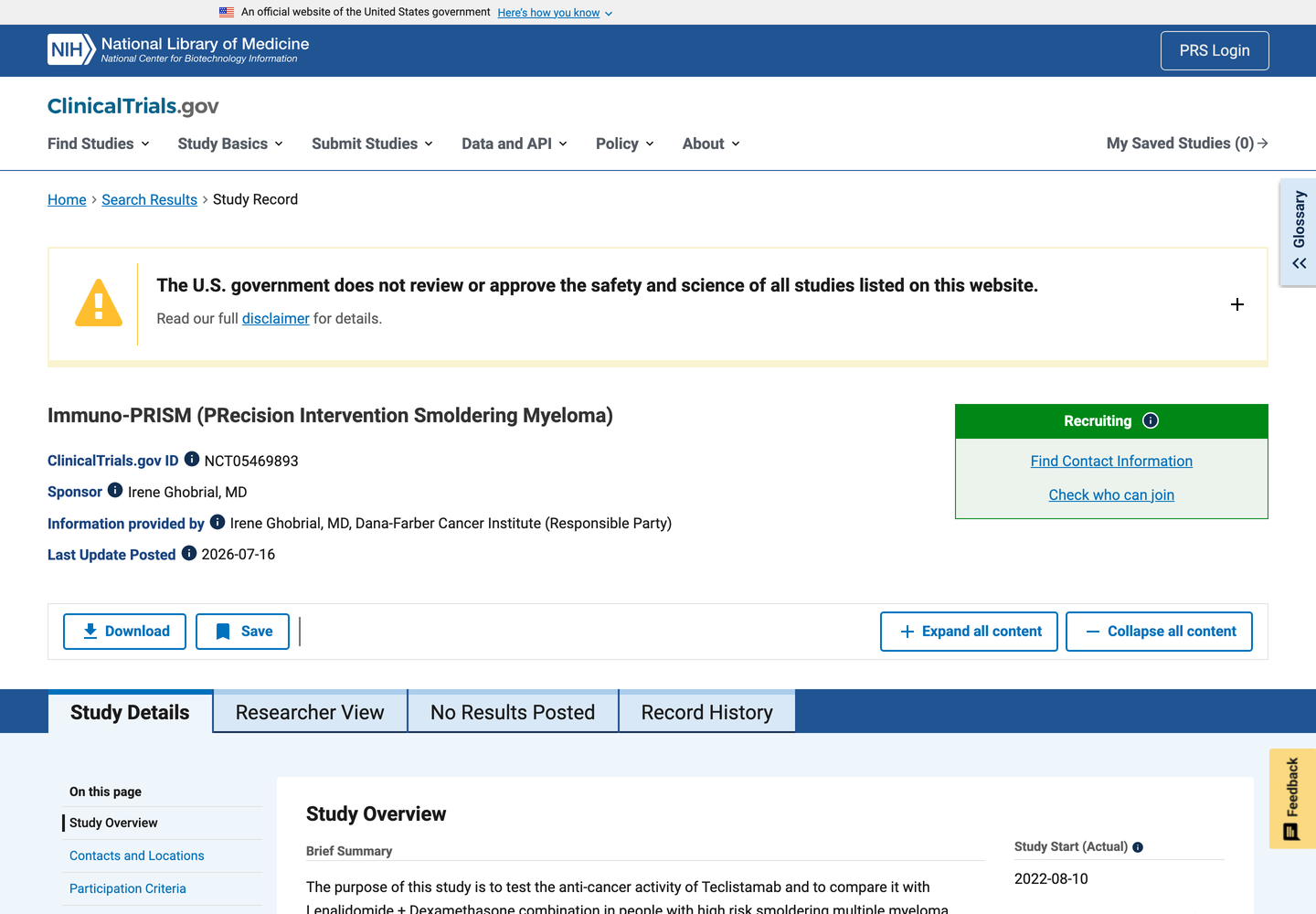
Task: Click the Brief Summary heading
Action: coord(349,851)
